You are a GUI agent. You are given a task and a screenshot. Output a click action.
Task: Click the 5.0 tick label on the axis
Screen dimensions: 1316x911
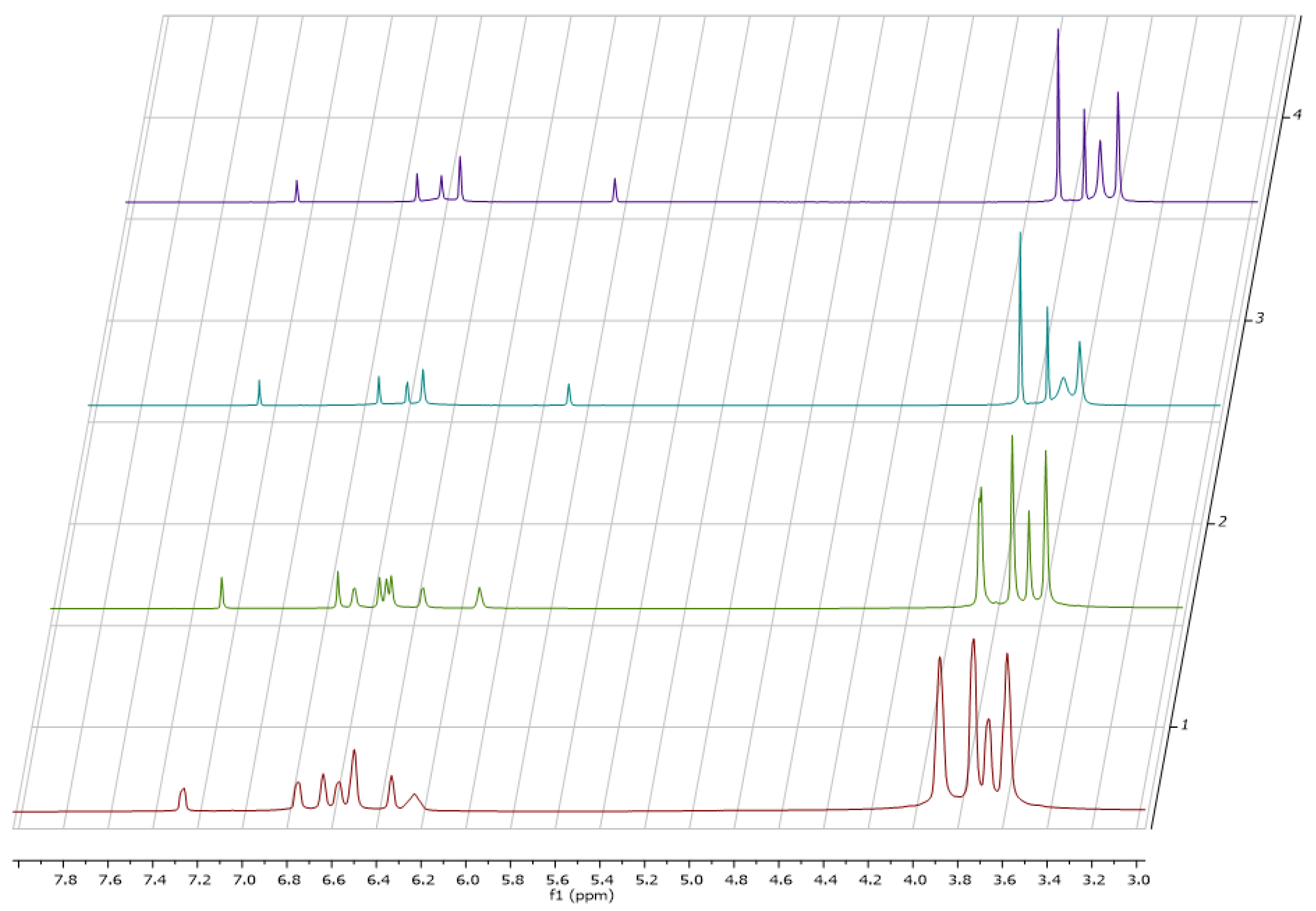point(691,880)
